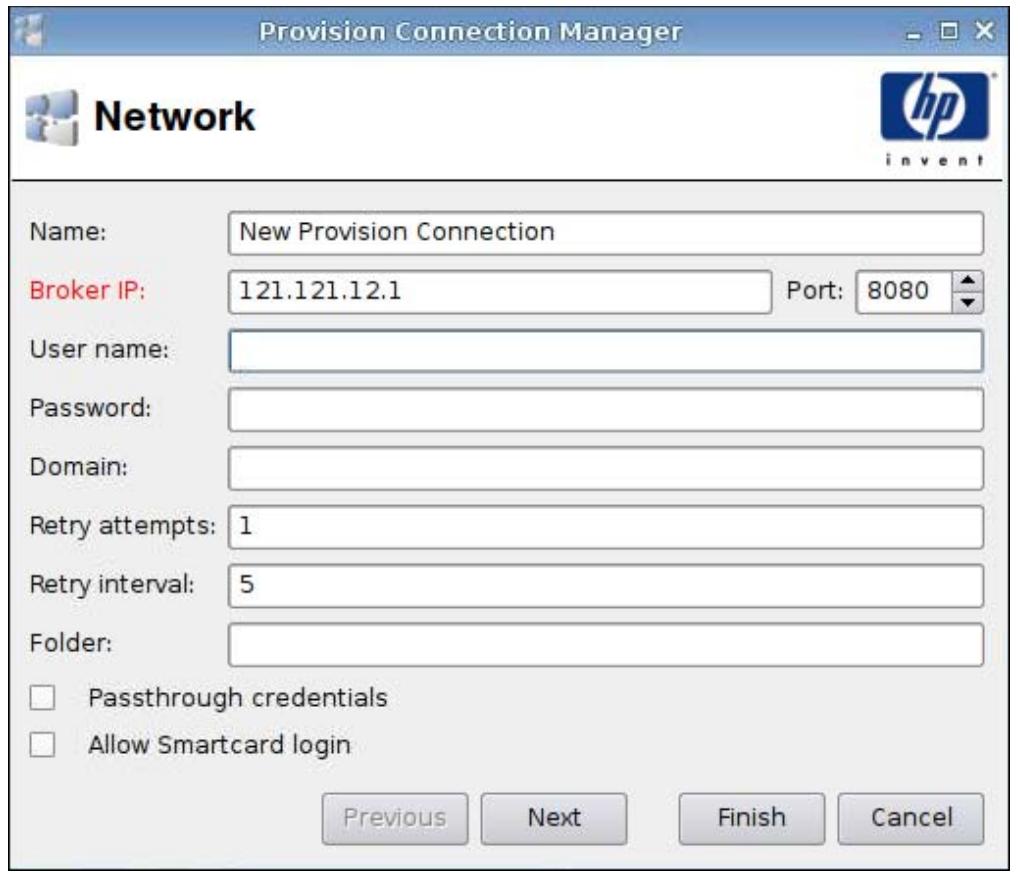The width and height of the screenshot is (1018, 873).
Task: Cancel the provision connection wizard
Action: [911, 818]
